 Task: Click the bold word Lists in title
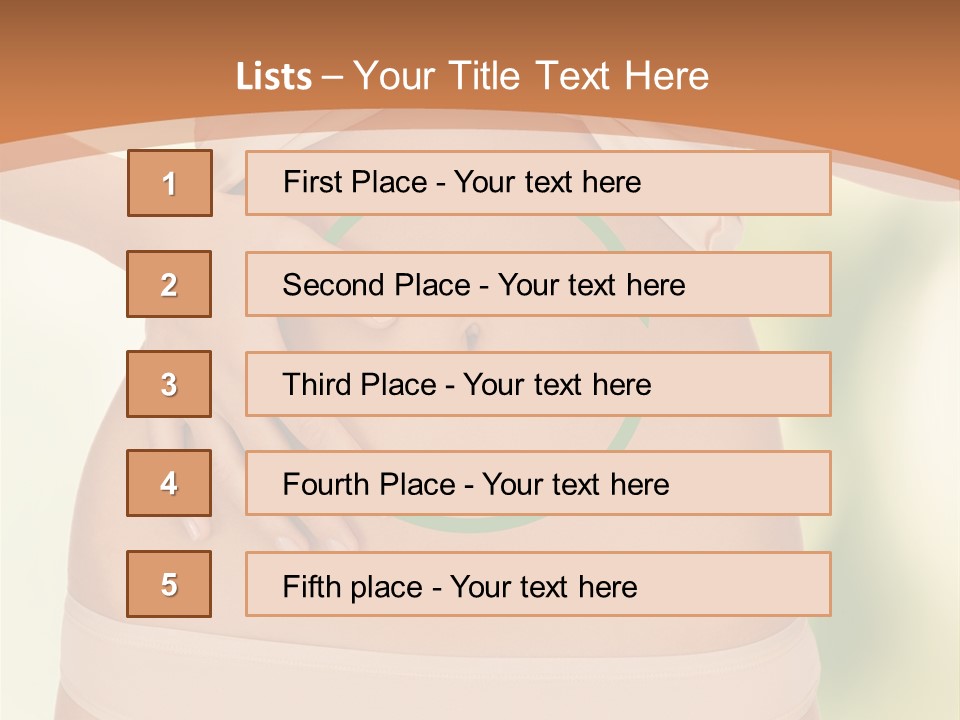coord(274,77)
